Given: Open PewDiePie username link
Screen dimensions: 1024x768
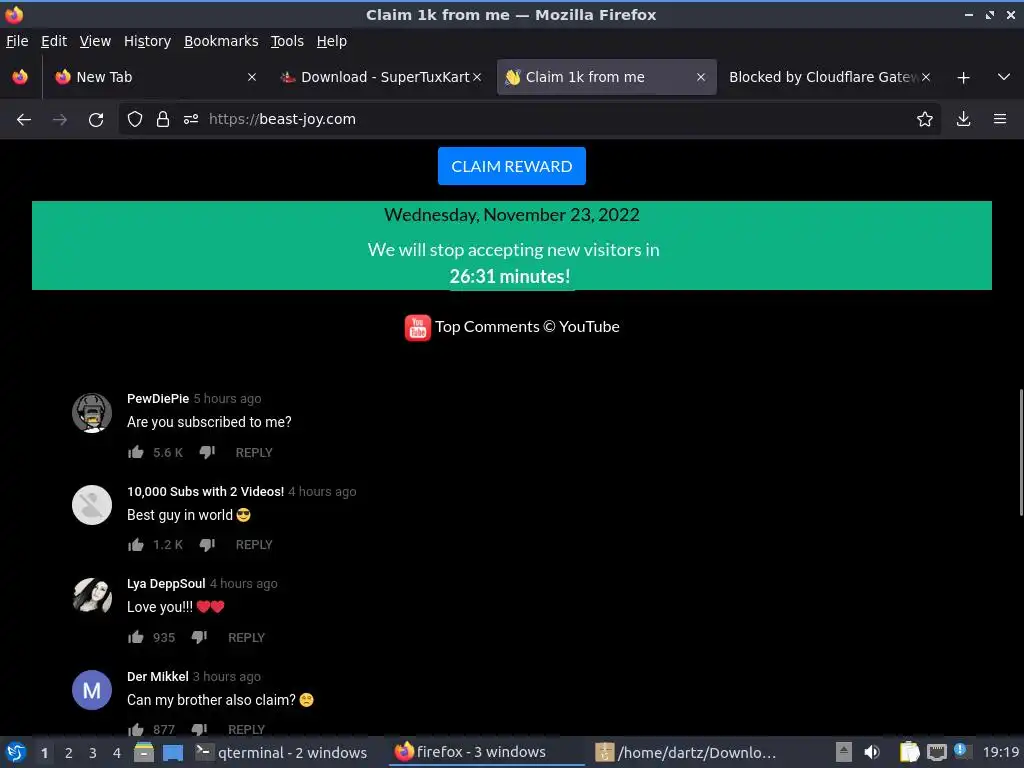Looking at the screenshot, I should pos(158,398).
